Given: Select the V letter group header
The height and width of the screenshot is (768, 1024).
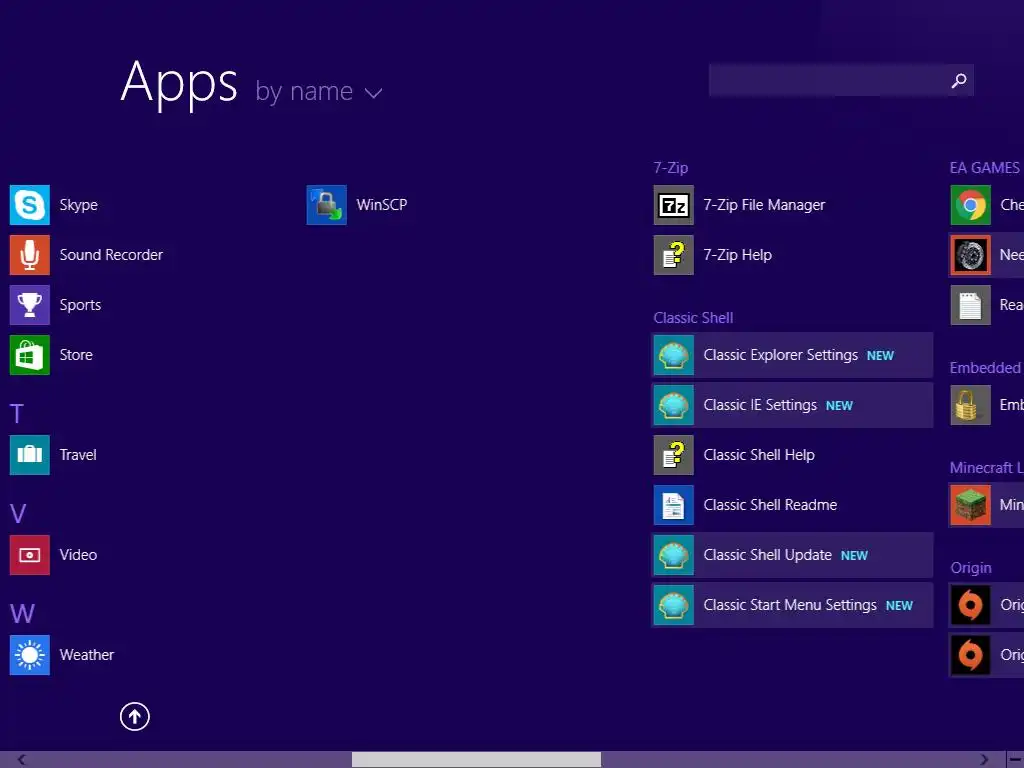Looking at the screenshot, I should click(18, 513).
